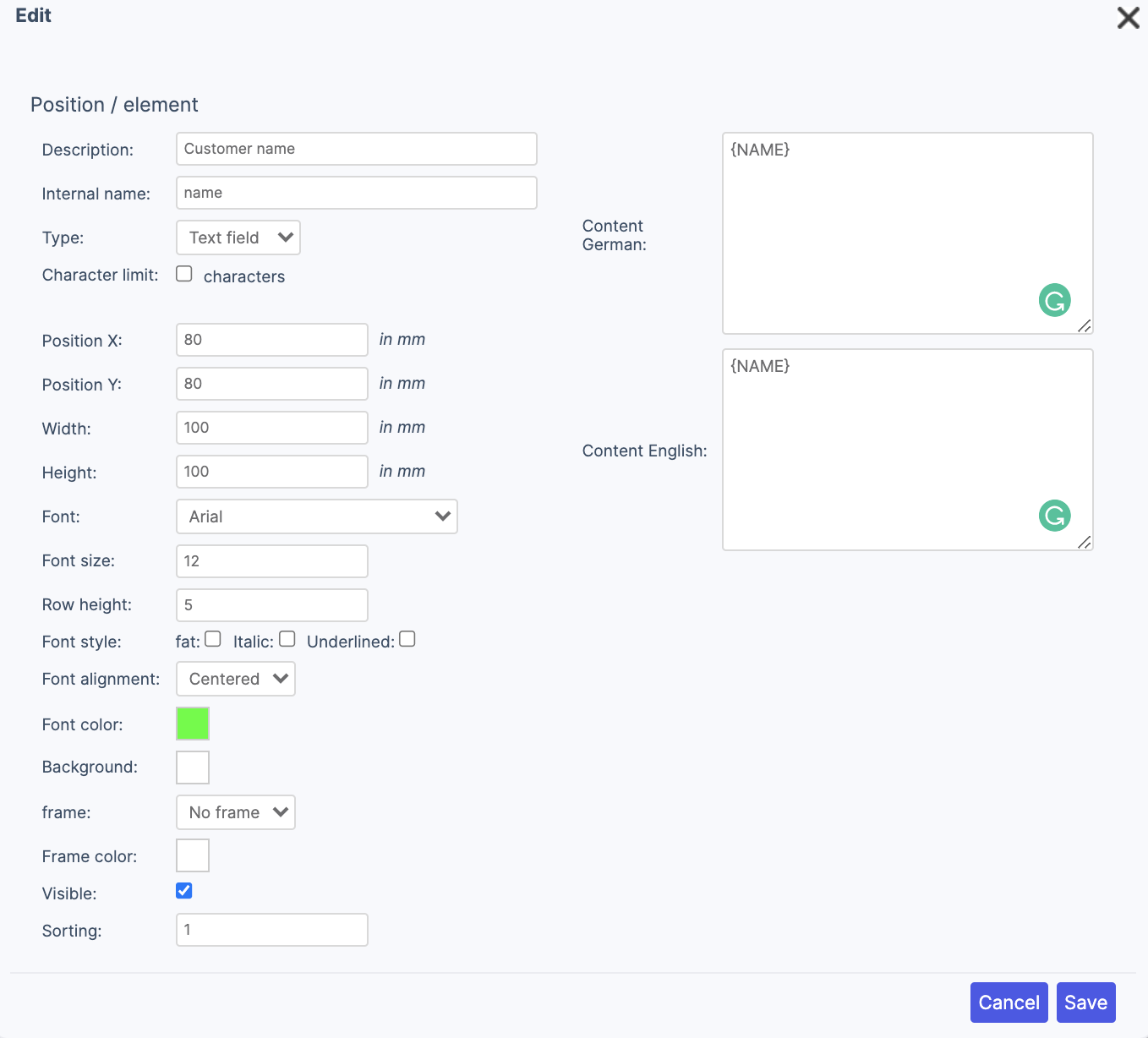Image resolution: width=1148 pixels, height=1038 pixels.
Task: Pick a Background color via swatch
Action: coord(193,768)
